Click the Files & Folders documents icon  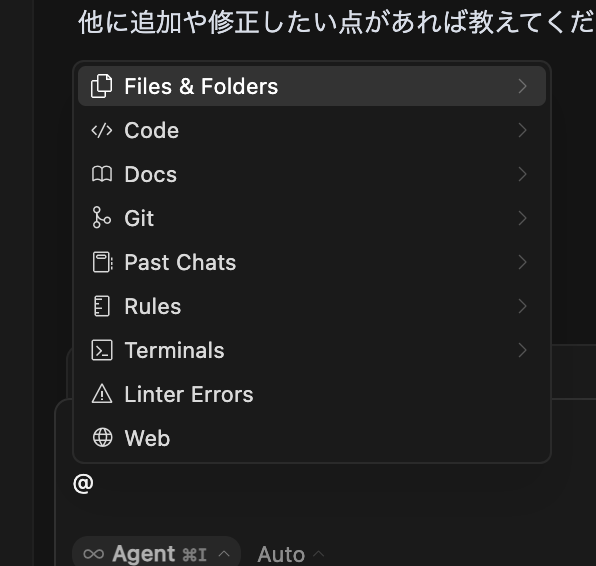point(101,86)
